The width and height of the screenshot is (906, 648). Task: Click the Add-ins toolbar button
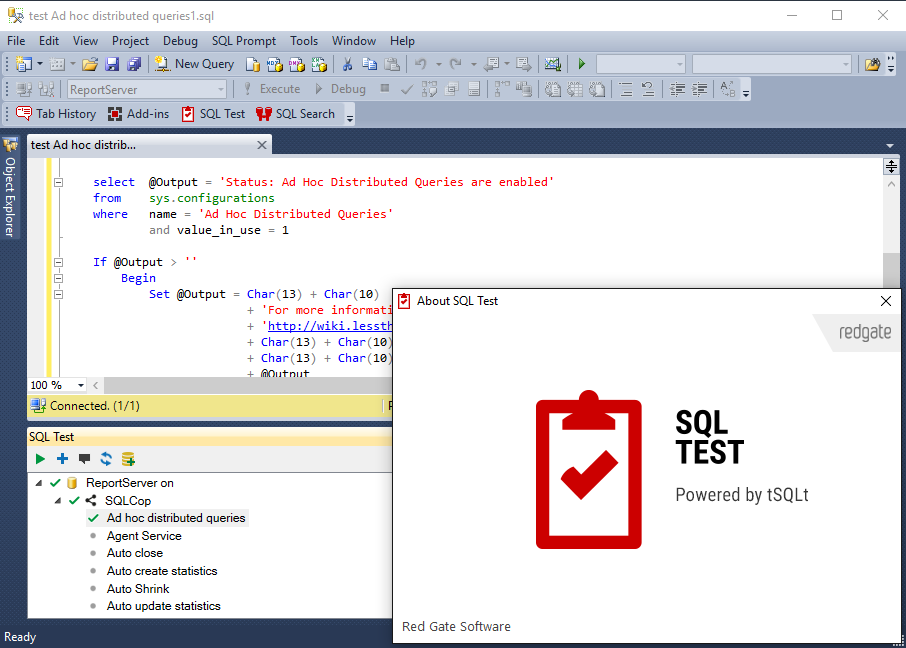[x=139, y=114]
